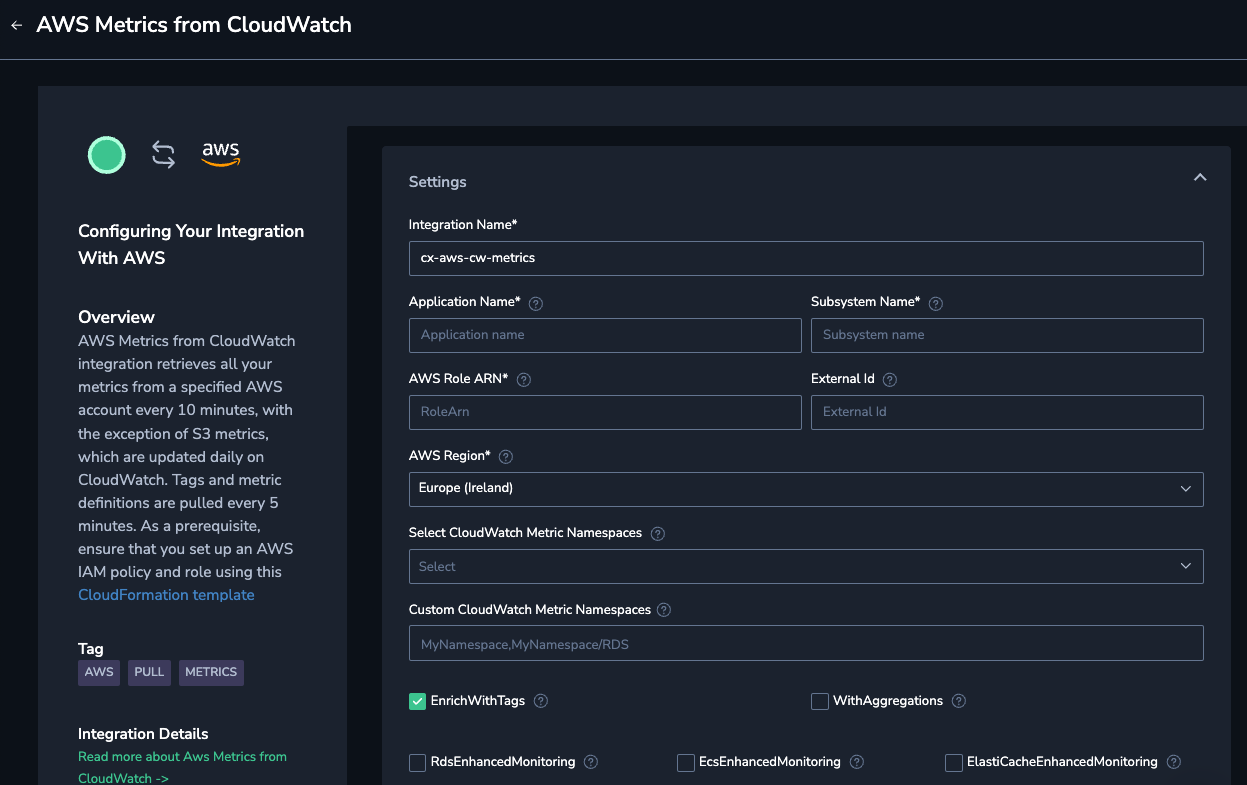Enable the RdsEnhancedMonitoring checkbox
Screen dimensions: 1247x785
tap(418, 763)
